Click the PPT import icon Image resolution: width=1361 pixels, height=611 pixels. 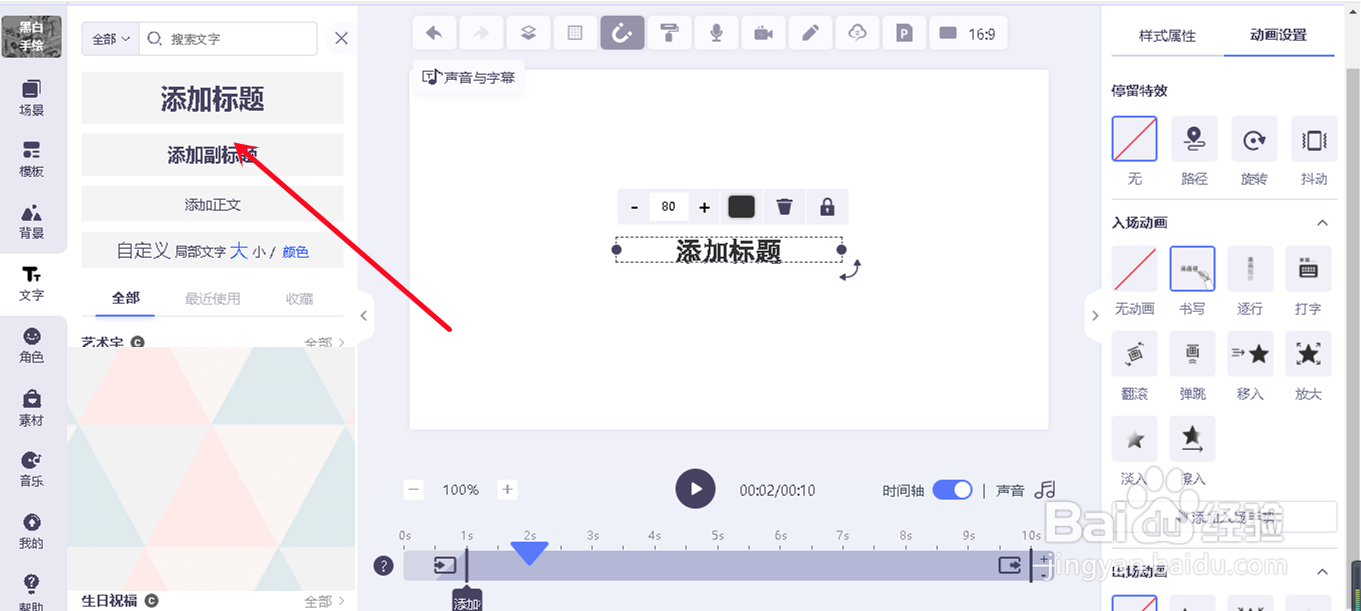(904, 32)
